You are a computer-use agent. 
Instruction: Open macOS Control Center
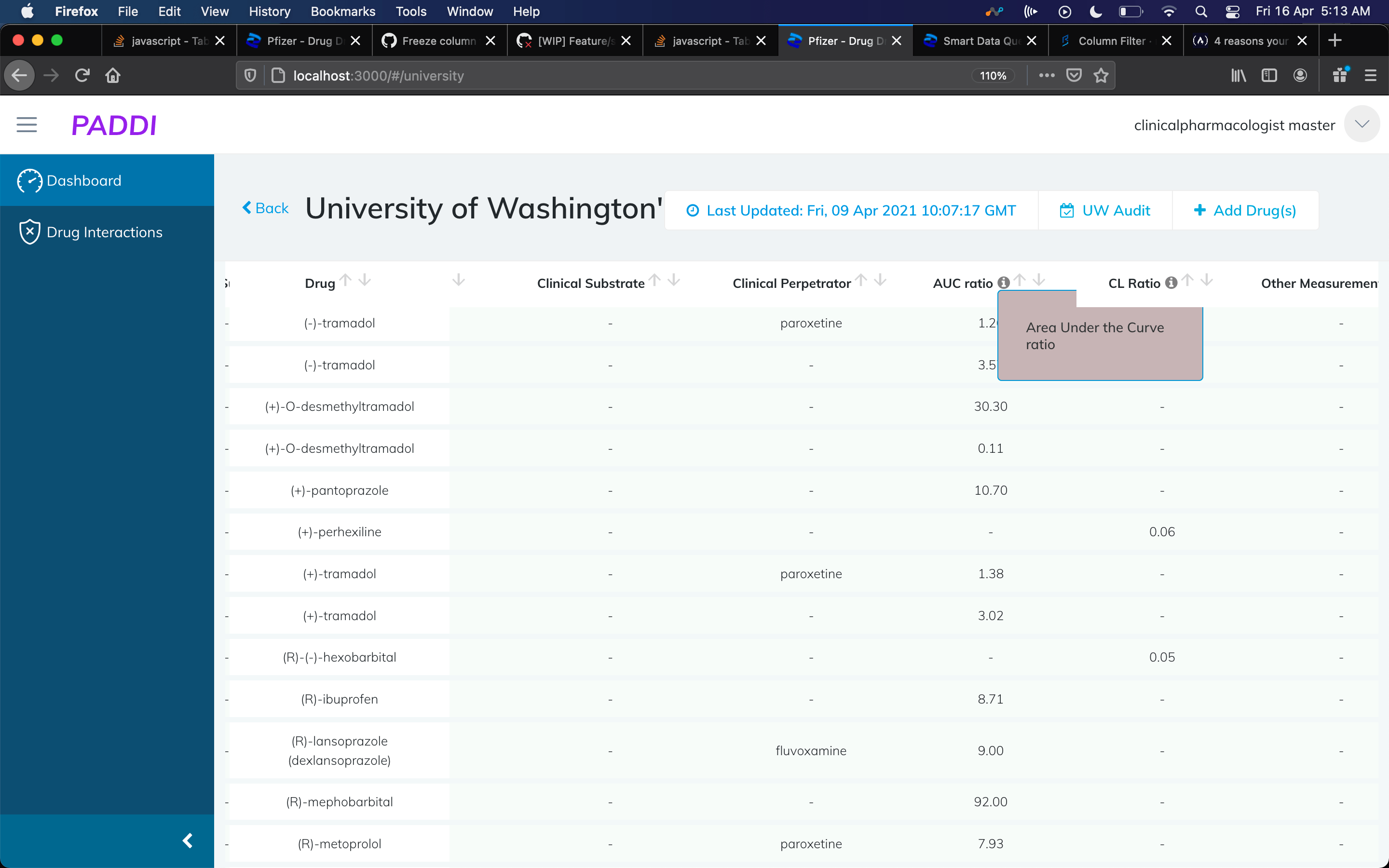point(1232,12)
